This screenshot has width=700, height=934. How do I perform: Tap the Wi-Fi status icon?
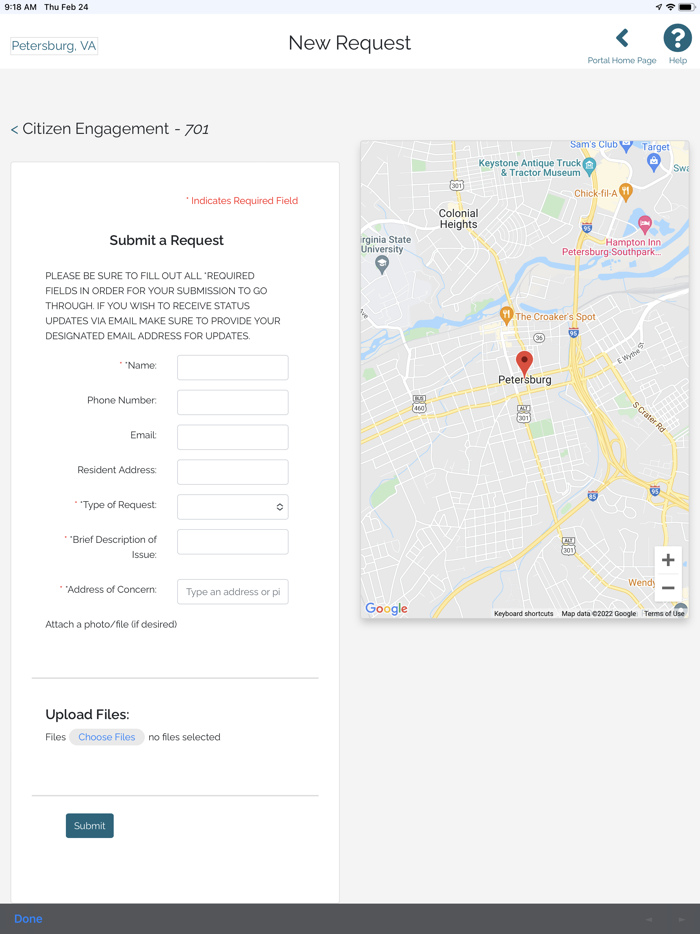point(670,7)
